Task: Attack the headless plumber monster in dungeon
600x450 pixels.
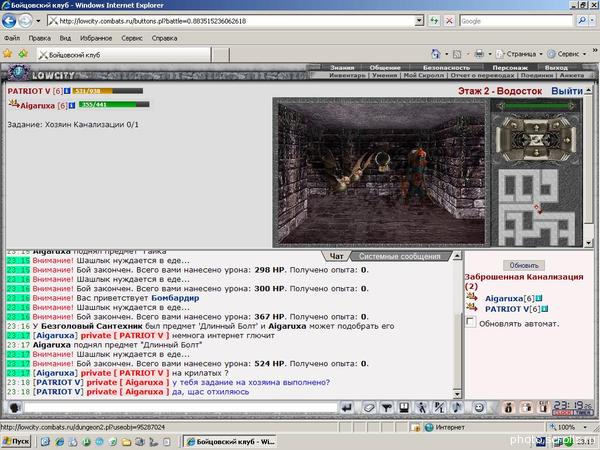Action: (x=416, y=175)
